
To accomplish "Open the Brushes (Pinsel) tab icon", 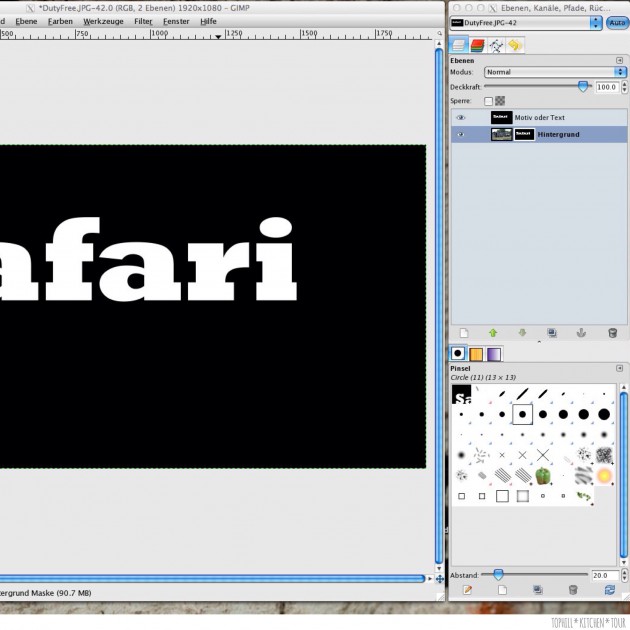I will [458, 354].
